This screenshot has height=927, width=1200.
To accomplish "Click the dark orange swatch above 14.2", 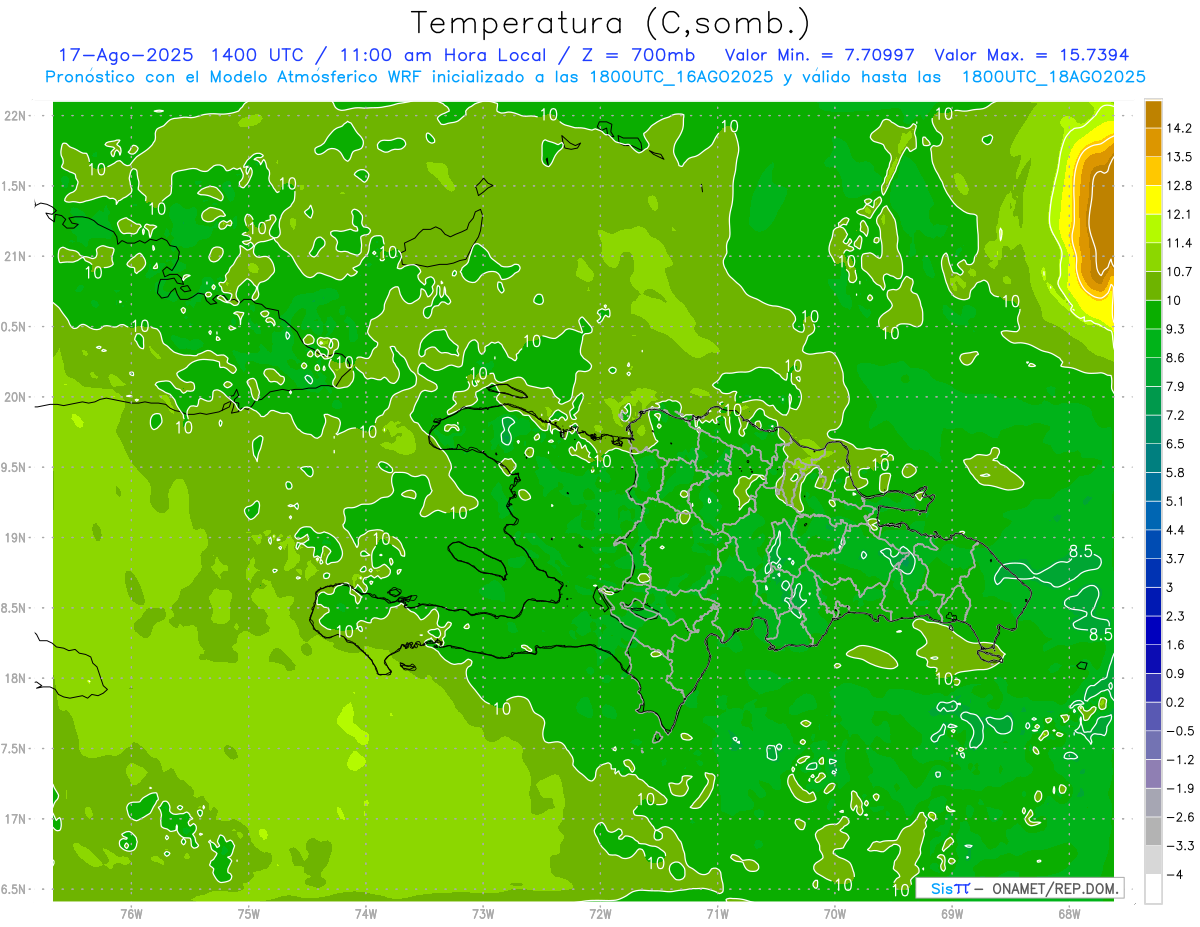I will (x=1153, y=114).
